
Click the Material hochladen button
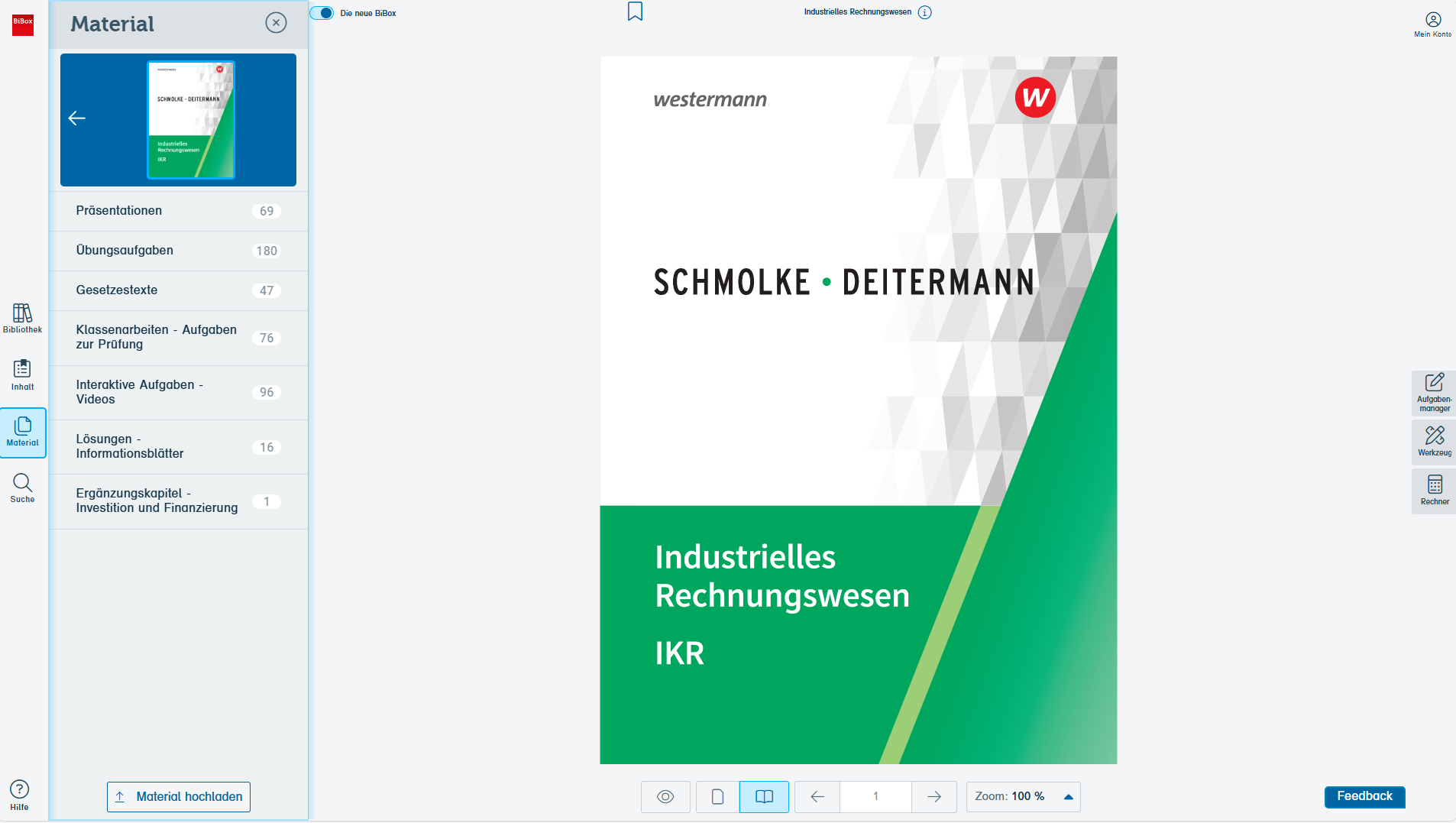point(179,797)
